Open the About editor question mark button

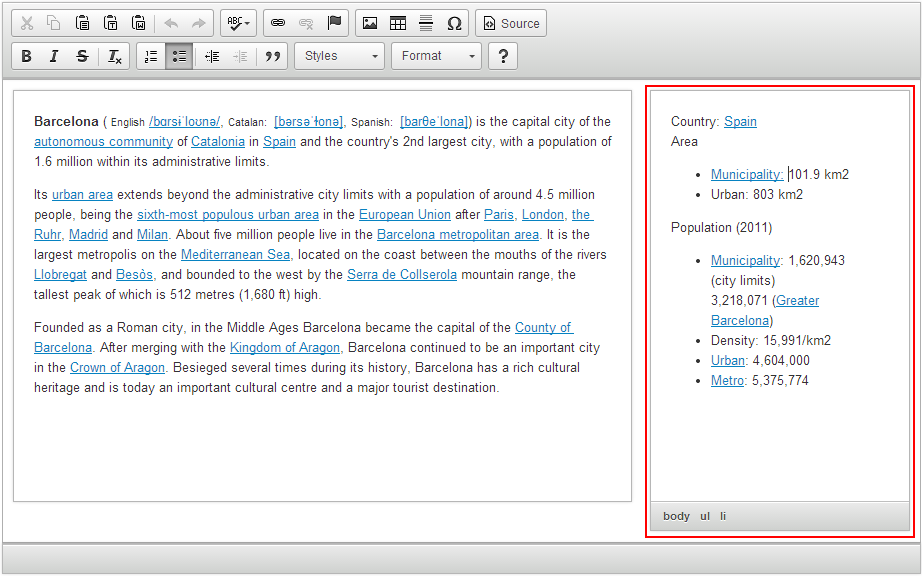pyautogui.click(x=503, y=56)
